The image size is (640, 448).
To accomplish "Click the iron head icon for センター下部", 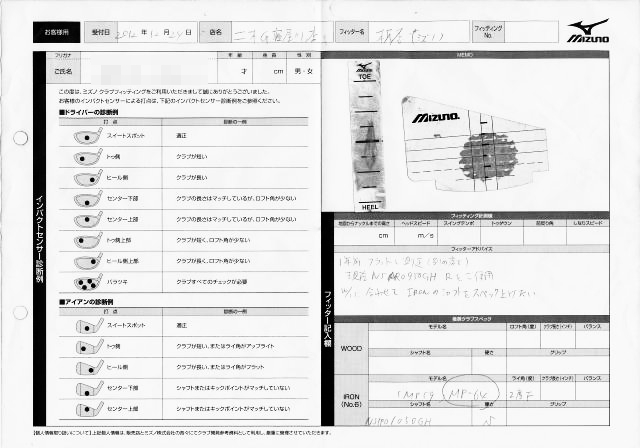I will [x=89, y=389].
